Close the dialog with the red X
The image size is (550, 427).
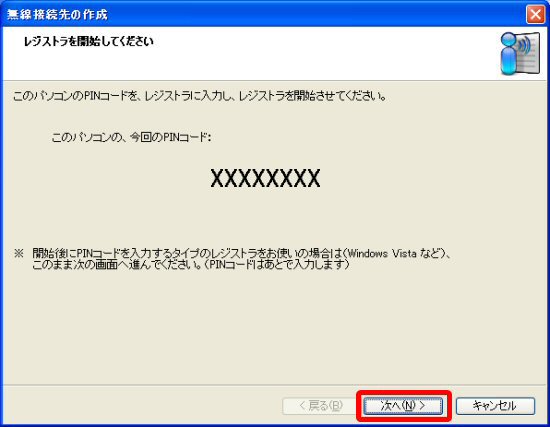535,14
